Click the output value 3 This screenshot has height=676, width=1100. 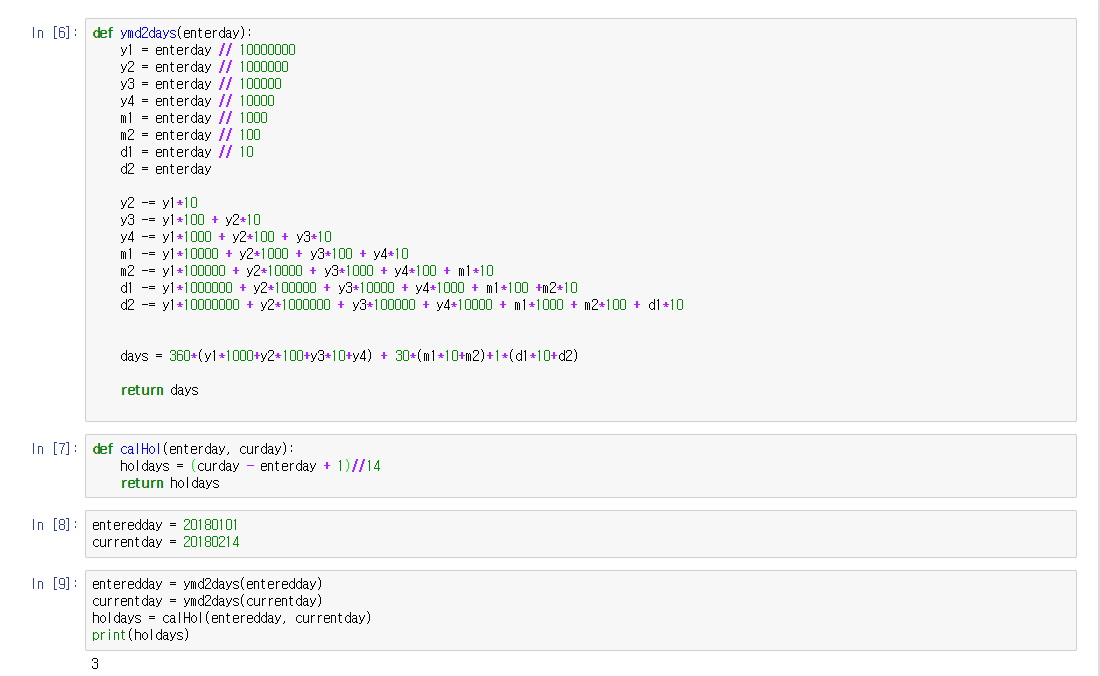pyautogui.click(x=95, y=663)
